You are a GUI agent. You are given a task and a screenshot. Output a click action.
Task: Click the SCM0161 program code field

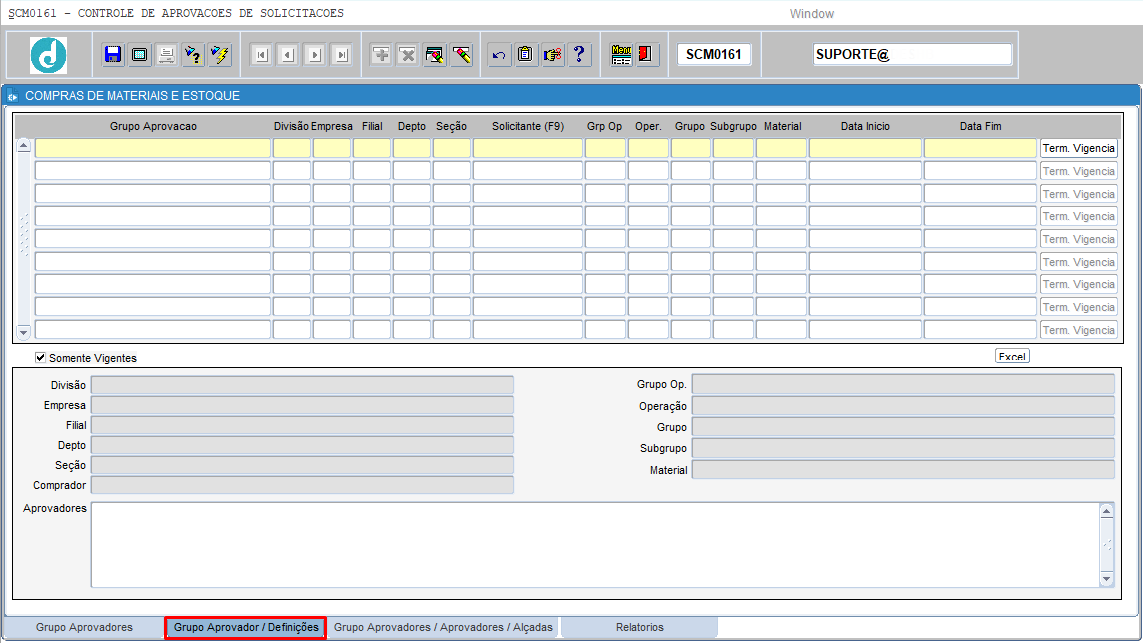coord(714,55)
